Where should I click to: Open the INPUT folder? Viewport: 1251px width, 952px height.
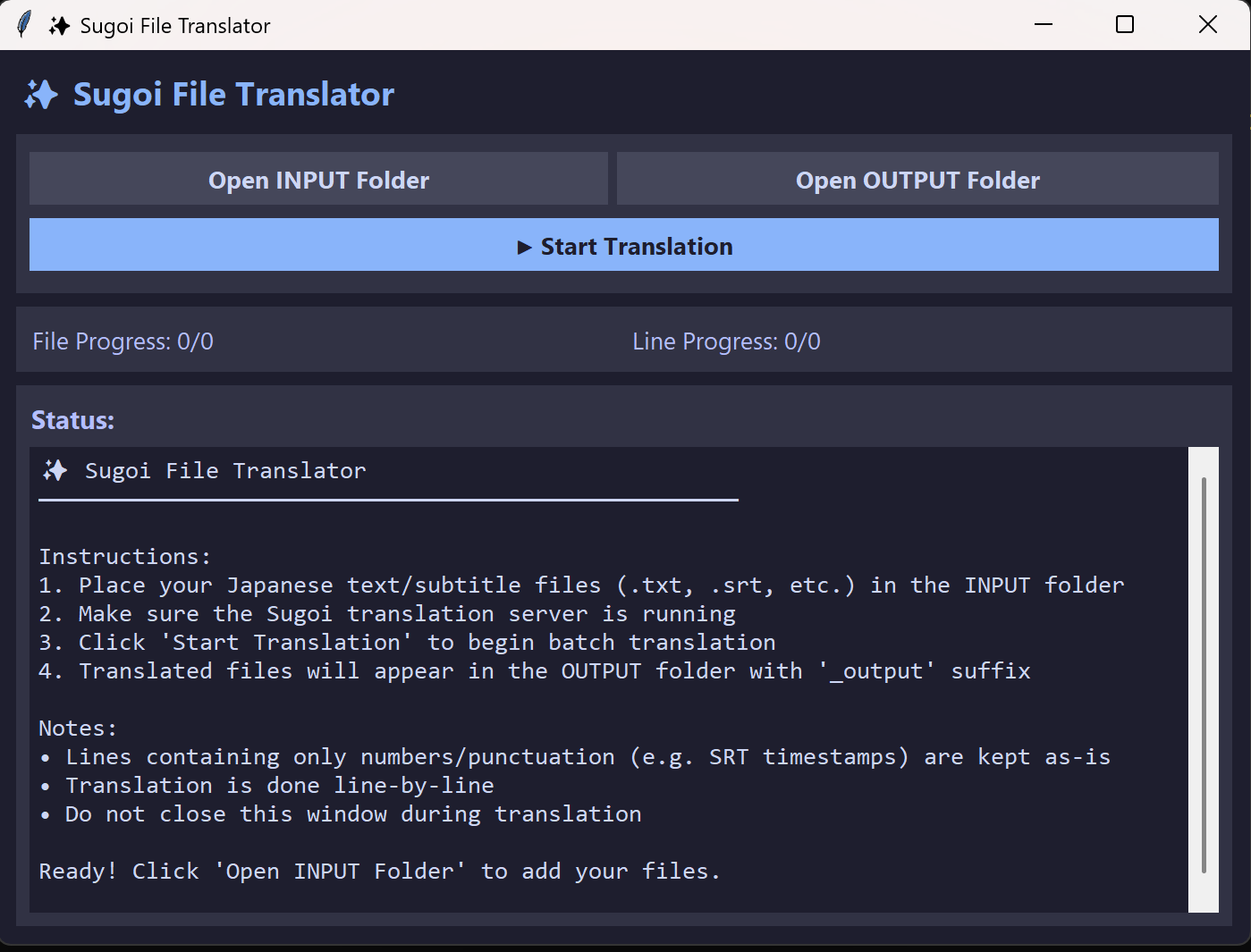318,180
